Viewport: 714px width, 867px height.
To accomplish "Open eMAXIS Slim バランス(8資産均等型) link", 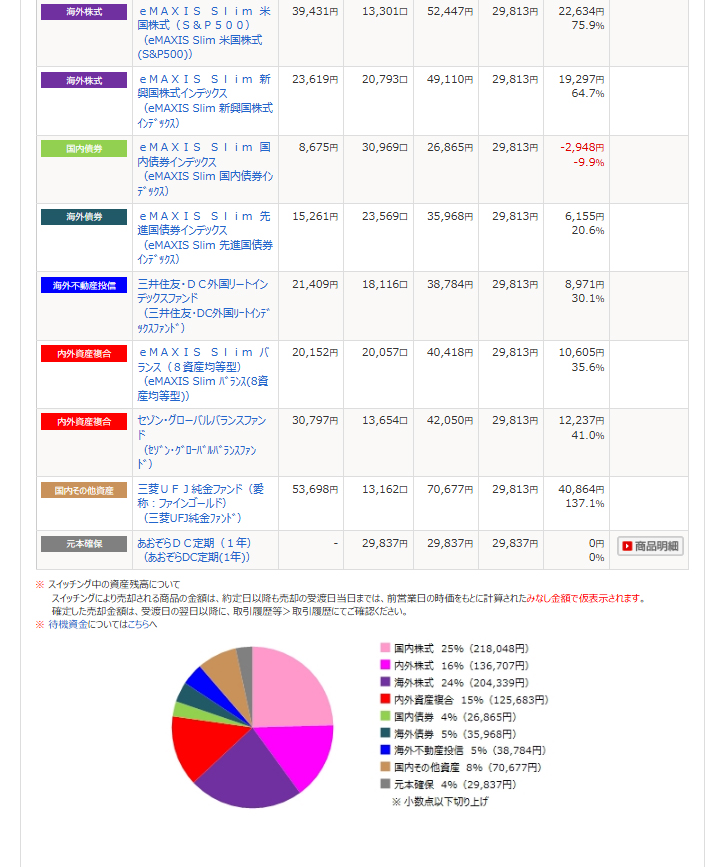I will 205,366.
